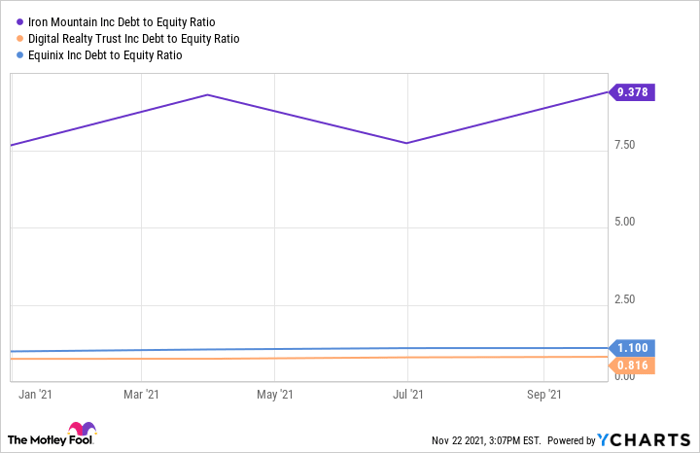Click the Jan '21 x-axis label
The width and height of the screenshot is (700, 453).
click(x=35, y=394)
